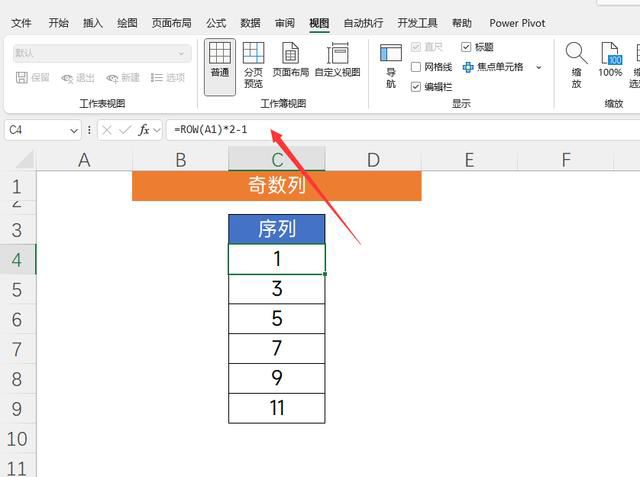The image size is (640, 477).
Task: Click the Options (选项) sheet view icon
Action: [x=156, y=78]
